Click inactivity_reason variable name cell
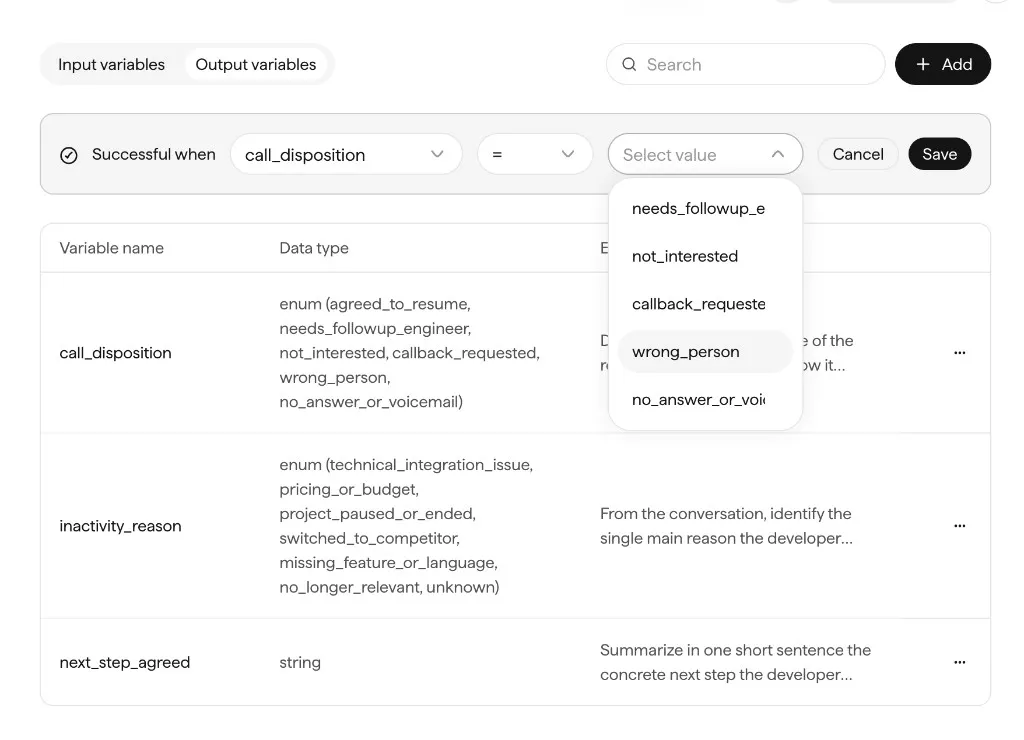The height and width of the screenshot is (740, 1024). pos(120,526)
